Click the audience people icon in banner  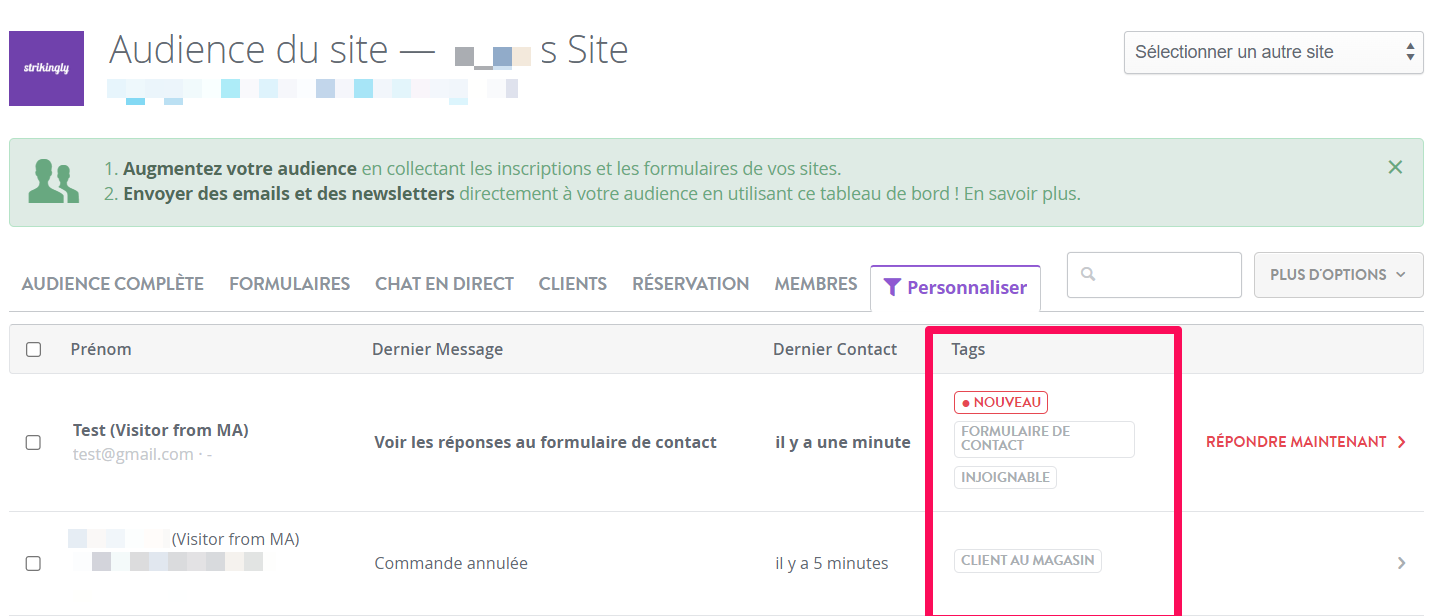coord(53,181)
